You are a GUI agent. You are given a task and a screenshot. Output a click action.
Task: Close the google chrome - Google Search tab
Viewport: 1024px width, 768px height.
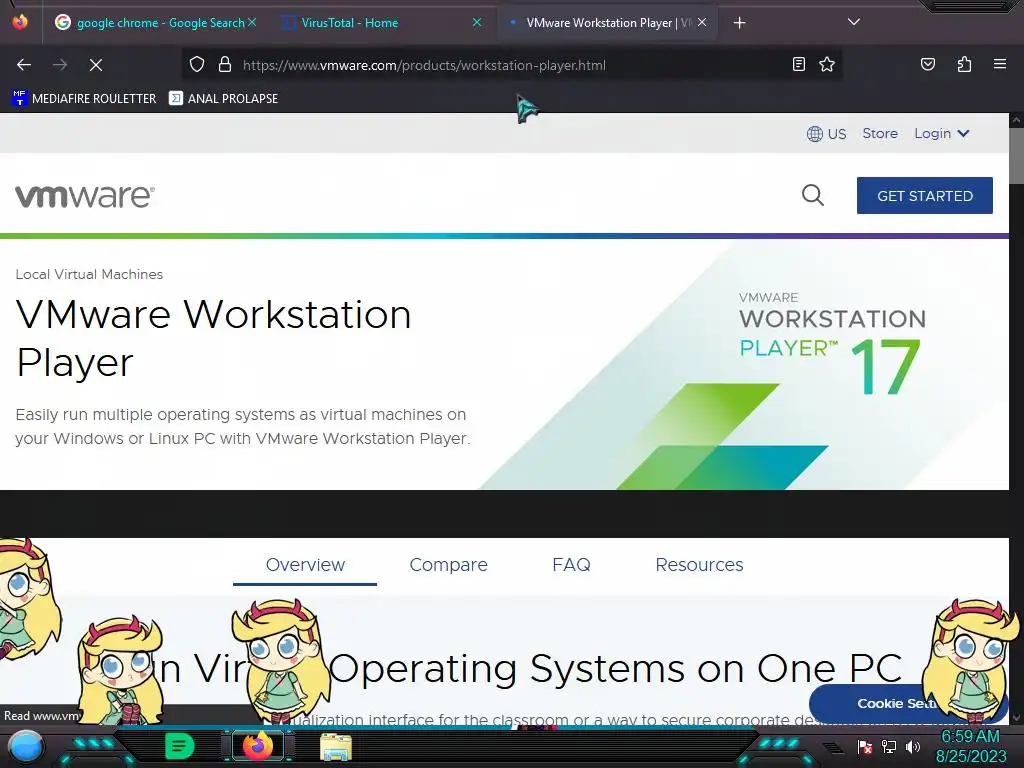(252, 22)
